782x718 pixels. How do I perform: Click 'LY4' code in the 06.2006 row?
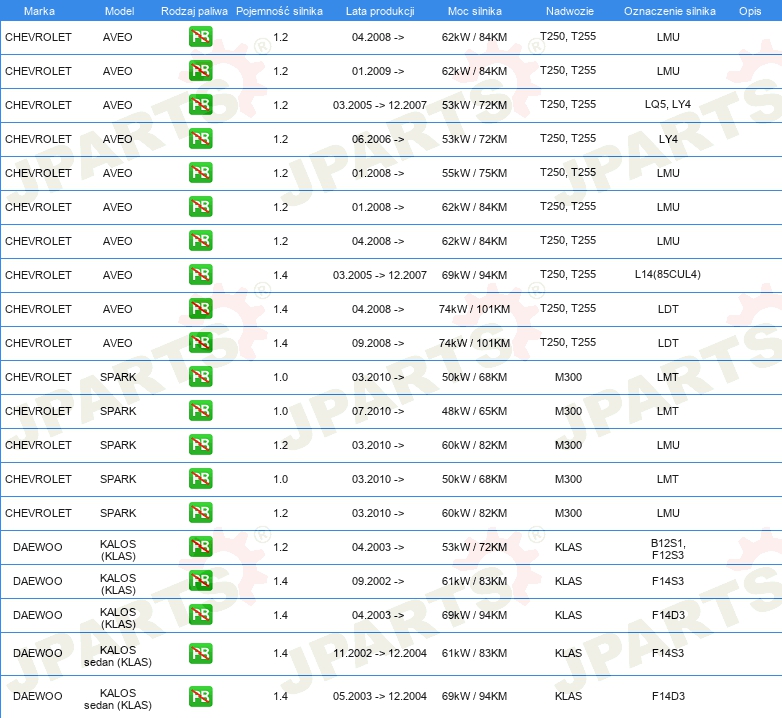(x=668, y=139)
